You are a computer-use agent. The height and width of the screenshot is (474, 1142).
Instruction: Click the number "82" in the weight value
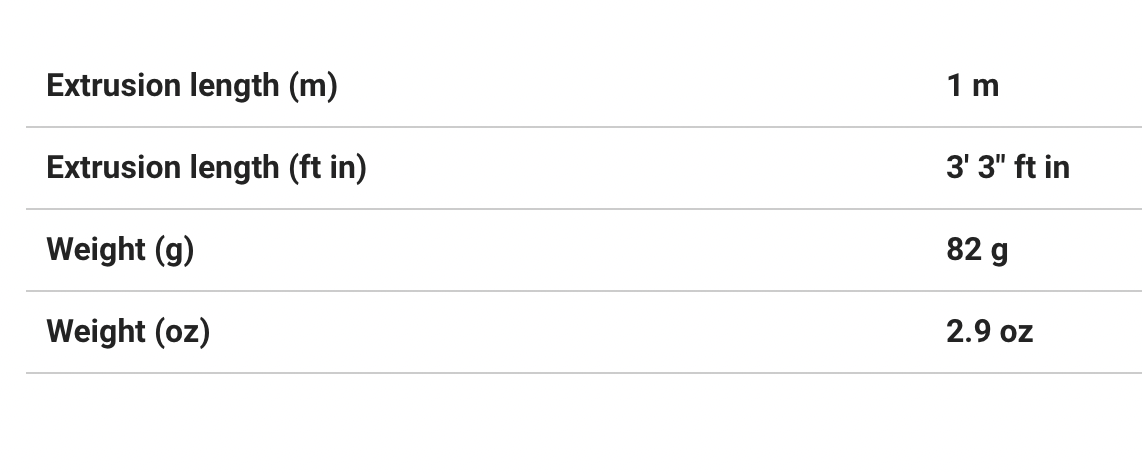(964, 250)
